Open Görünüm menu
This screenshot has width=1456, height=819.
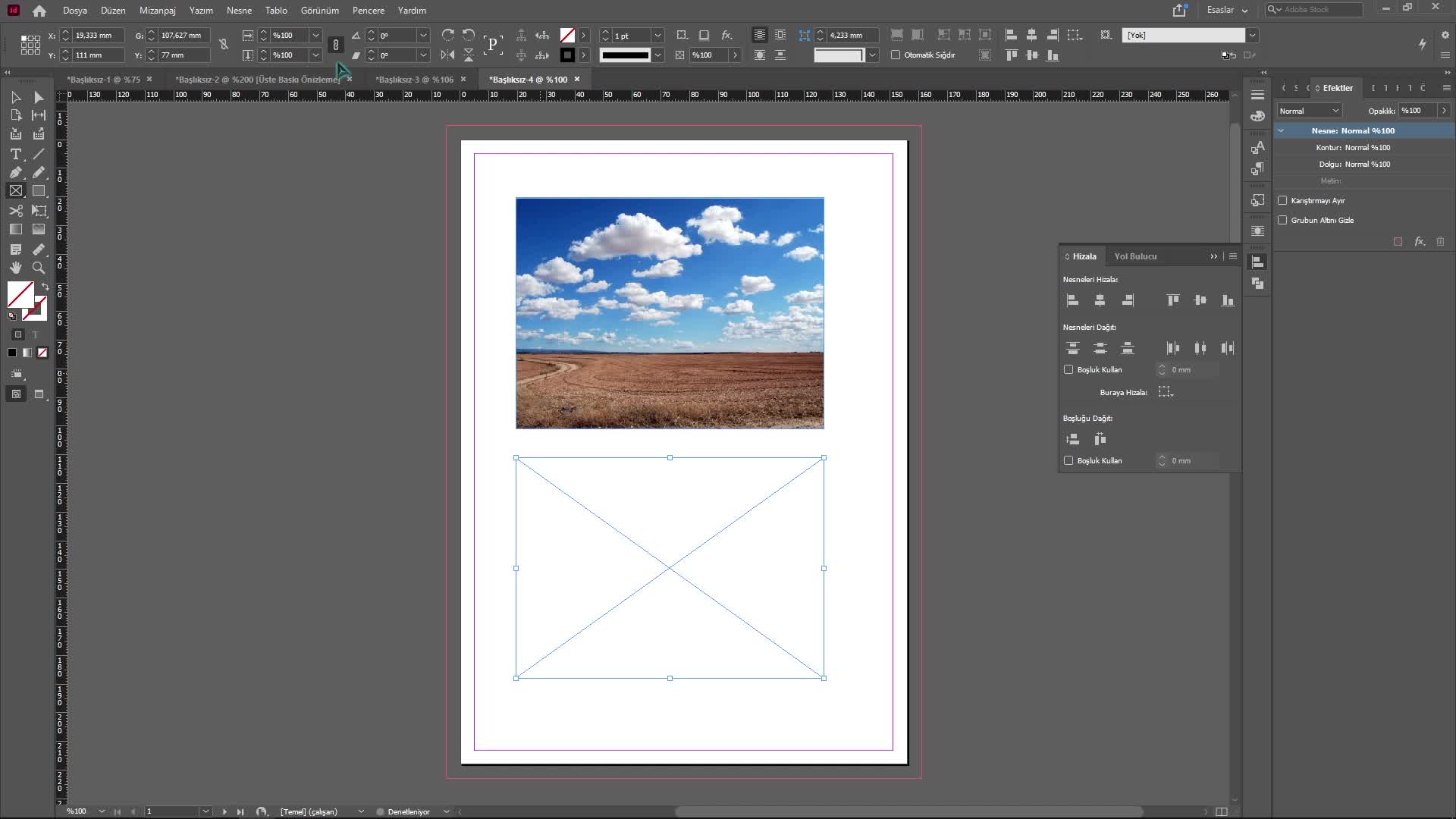[319, 10]
